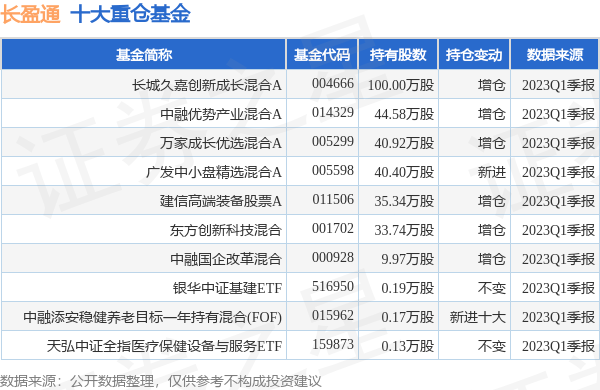600x390 pixels.
Task: Click fund code 011506
Action: (x=333, y=199)
